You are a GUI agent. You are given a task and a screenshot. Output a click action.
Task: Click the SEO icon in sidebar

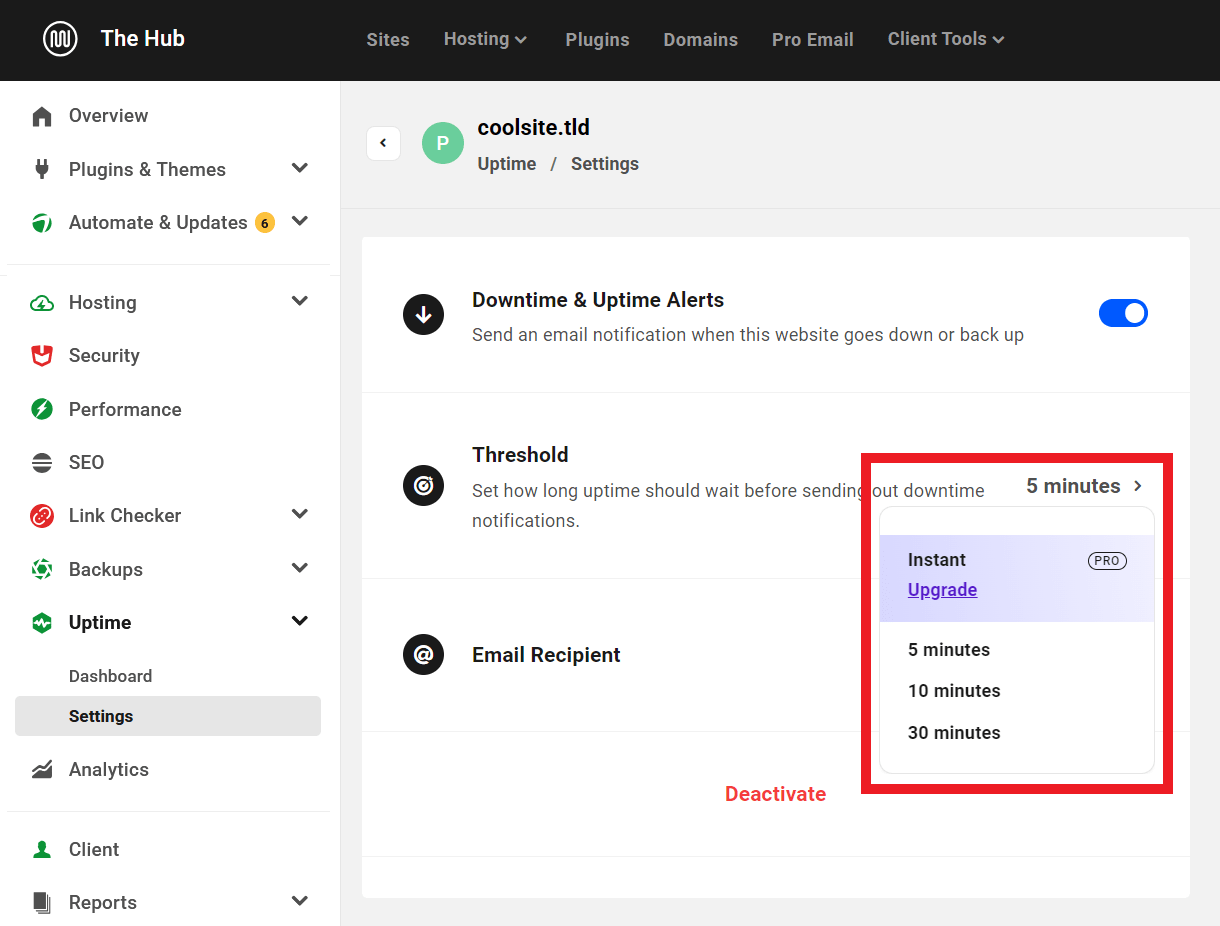pyautogui.click(x=42, y=462)
